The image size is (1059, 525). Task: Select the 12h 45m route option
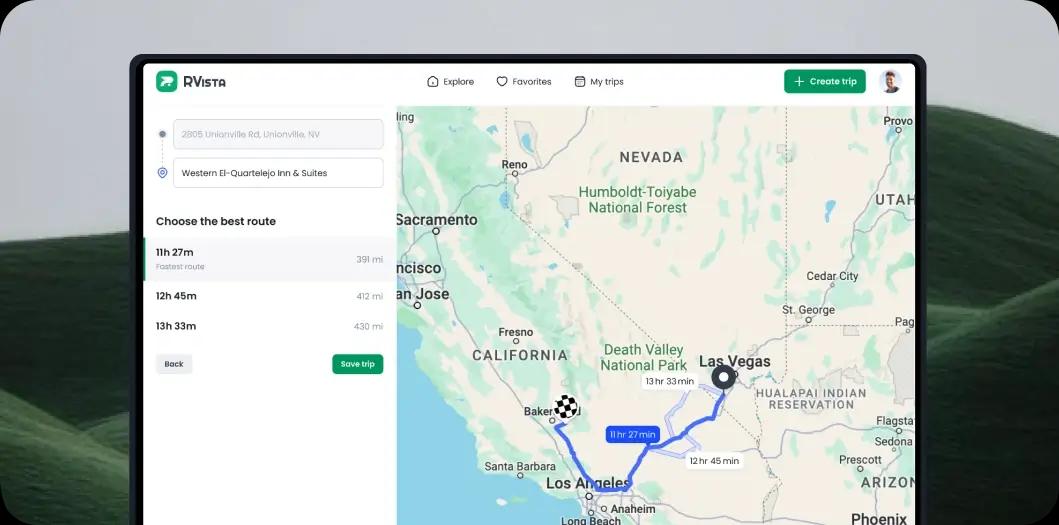(x=270, y=296)
